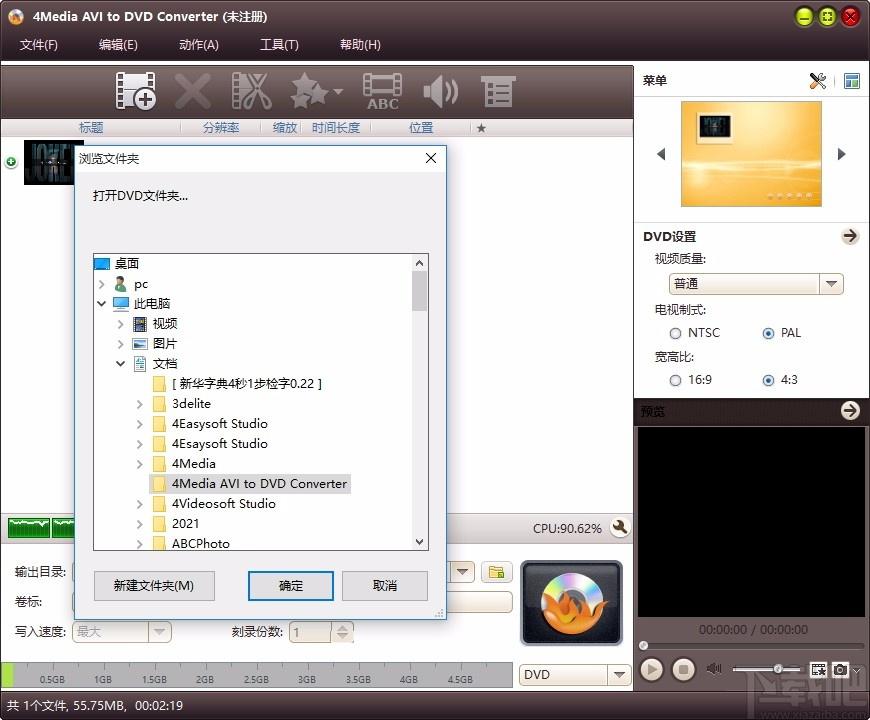Open DVD disc type dropdown
Image resolution: width=870 pixels, height=720 pixels.
(x=619, y=675)
